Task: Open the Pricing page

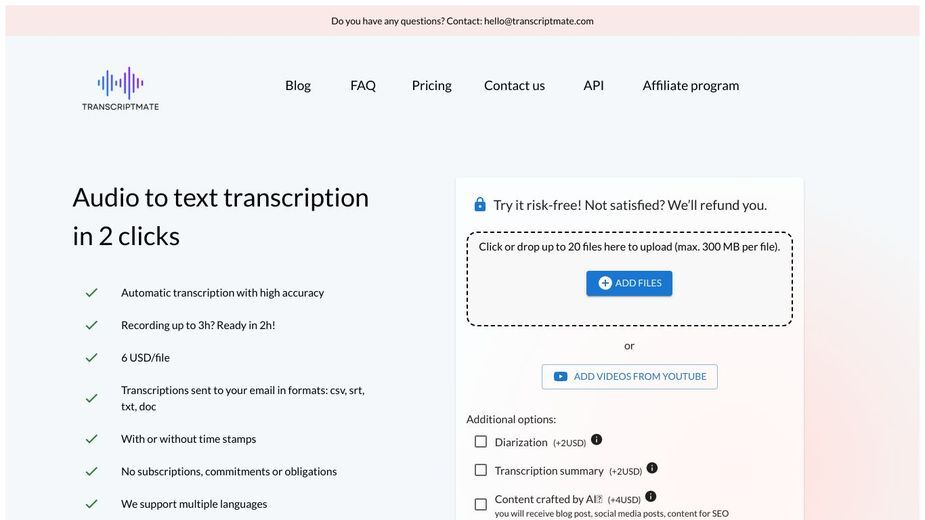Action: tap(432, 86)
